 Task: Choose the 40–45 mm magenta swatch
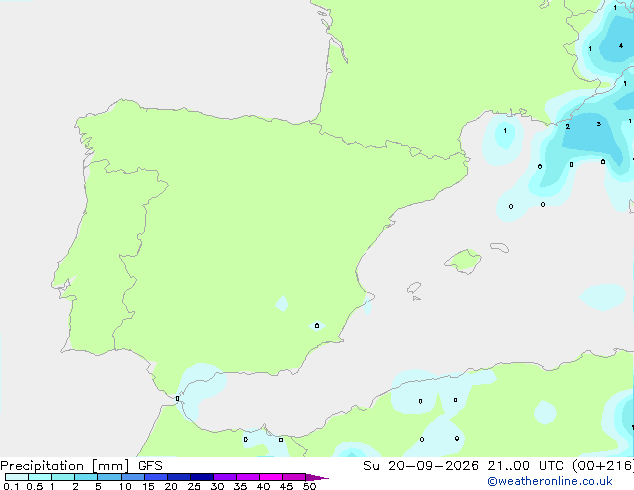click(x=271, y=477)
